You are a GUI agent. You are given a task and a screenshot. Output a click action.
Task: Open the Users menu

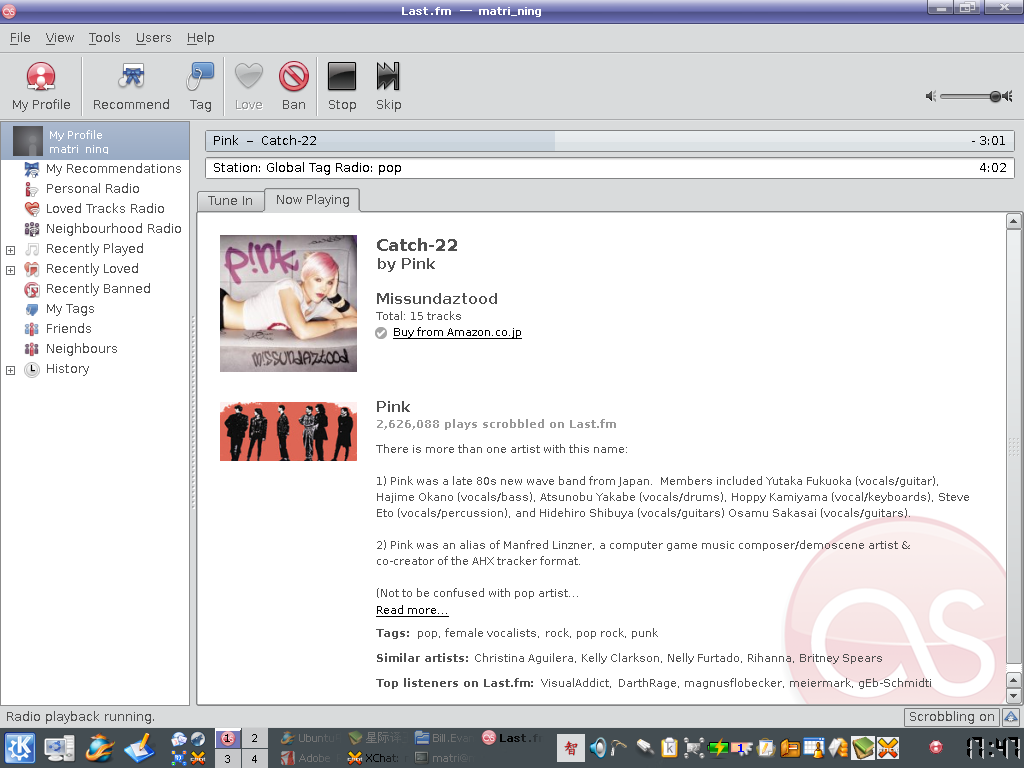pos(153,38)
